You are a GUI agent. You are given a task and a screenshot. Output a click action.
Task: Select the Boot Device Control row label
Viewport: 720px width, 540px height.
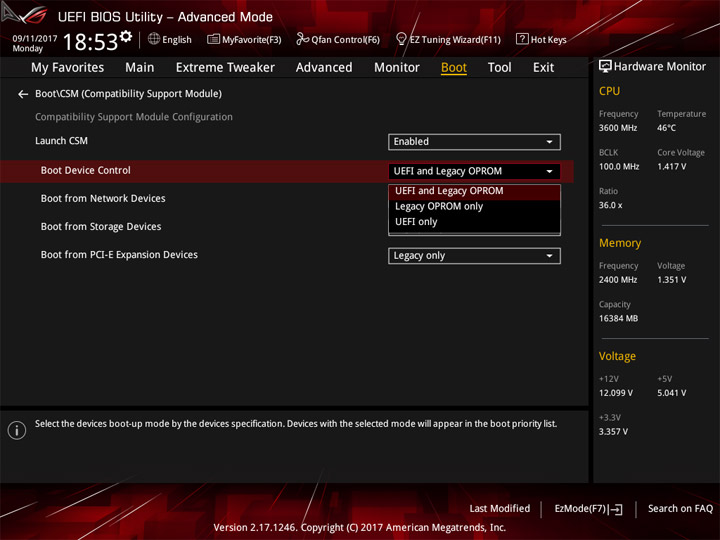(85, 170)
